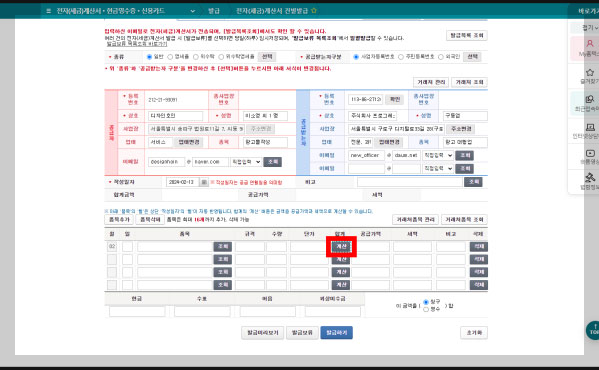Click 초기화 reset button

coord(474,333)
